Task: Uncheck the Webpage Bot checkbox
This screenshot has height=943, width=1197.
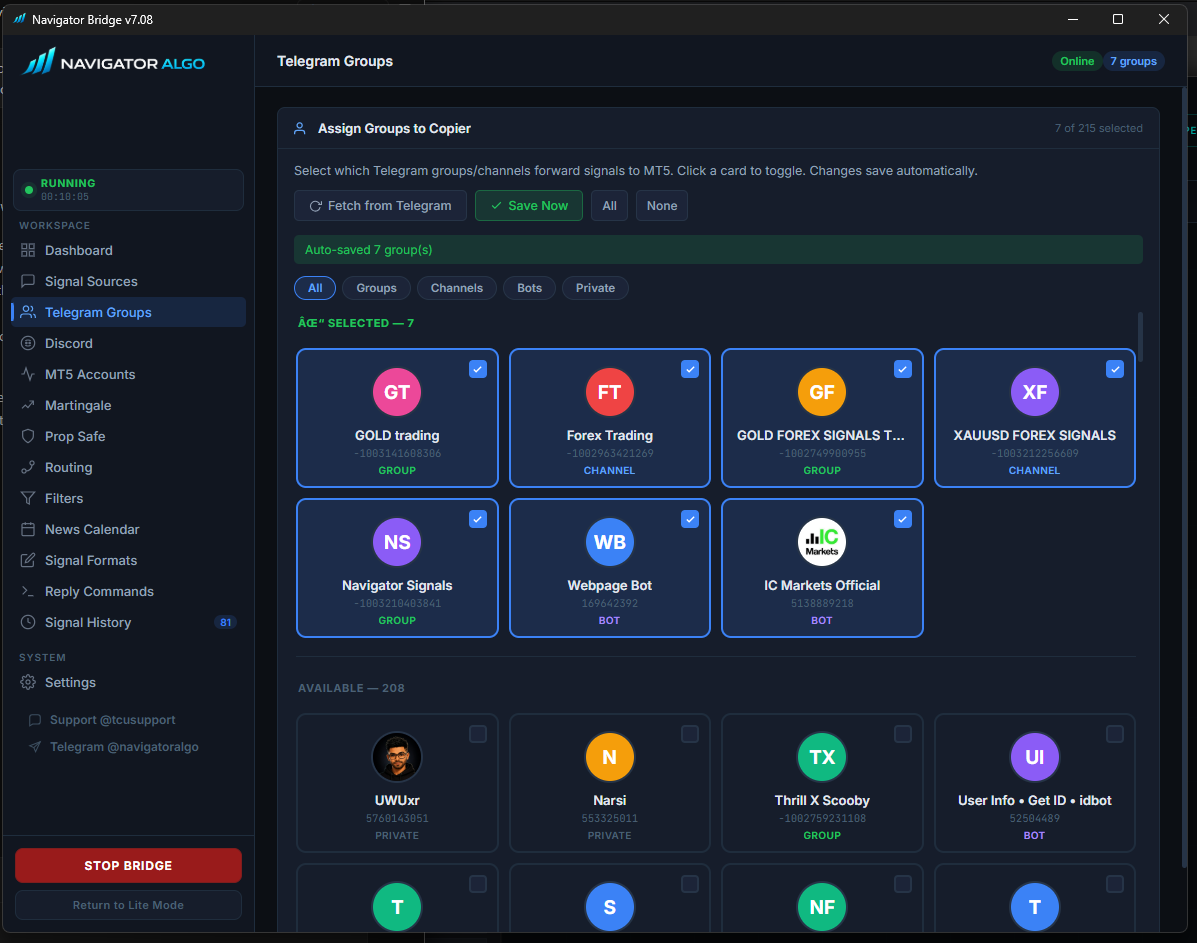Action: pos(690,519)
